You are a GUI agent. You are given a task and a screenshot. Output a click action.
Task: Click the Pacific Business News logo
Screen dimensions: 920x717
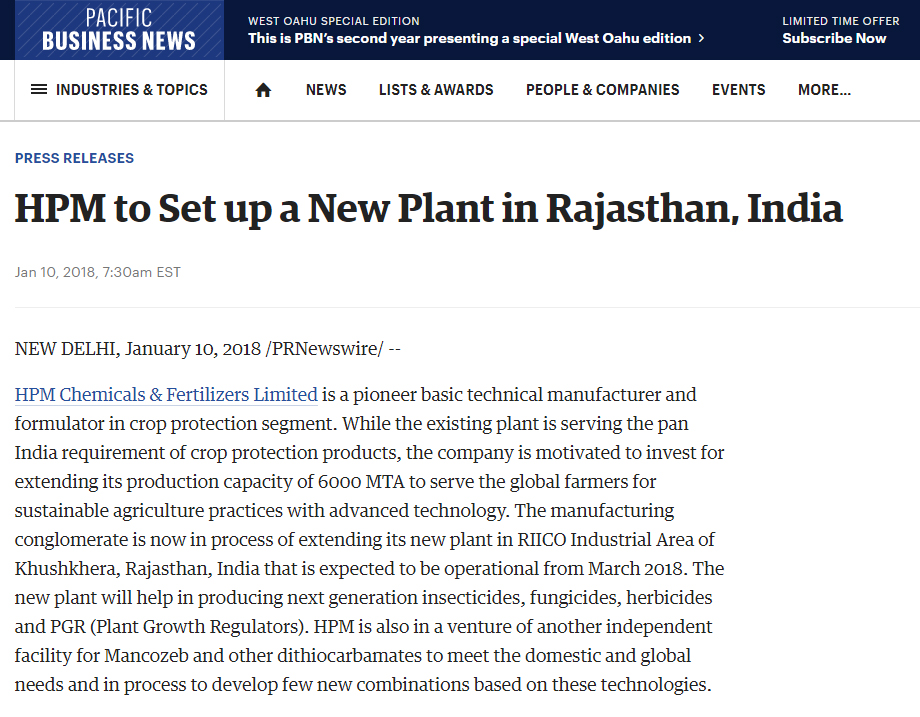click(x=119, y=30)
